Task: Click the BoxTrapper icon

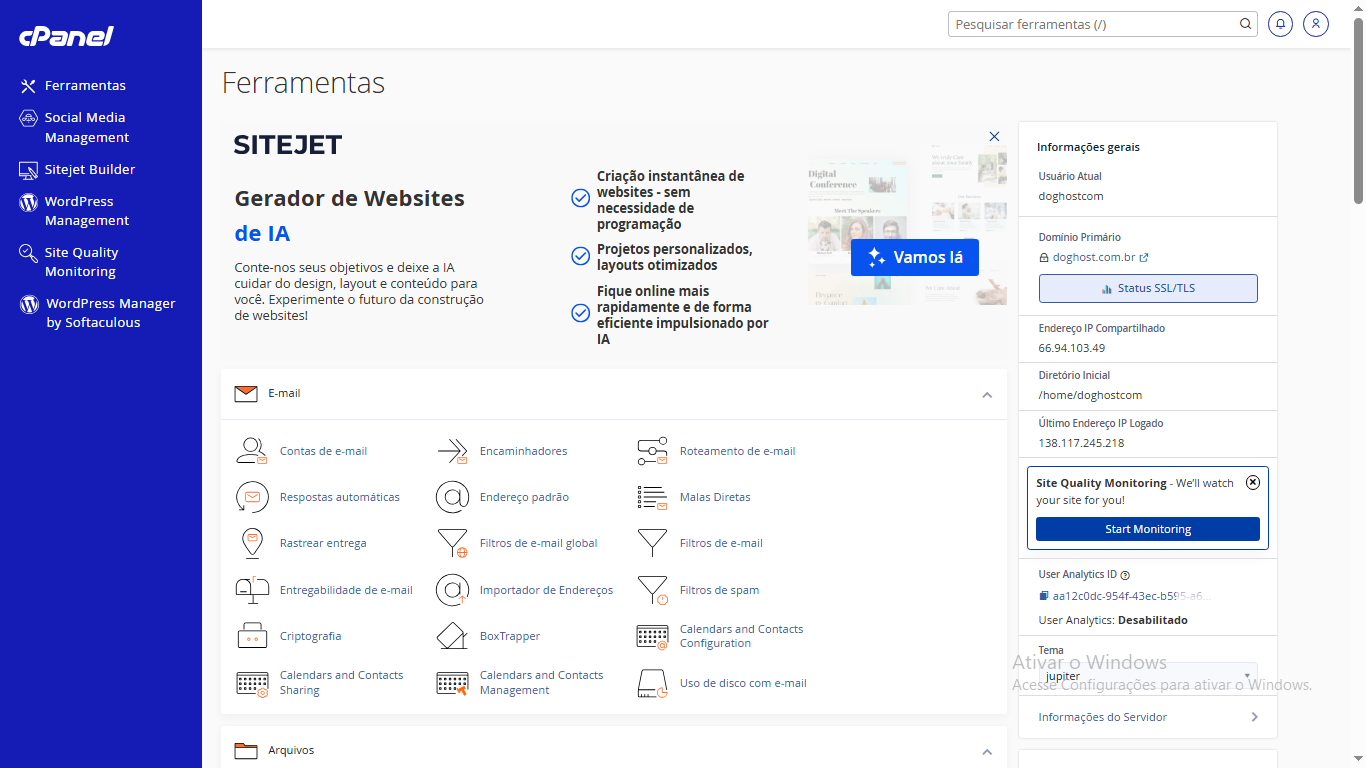Action: click(x=452, y=636)
